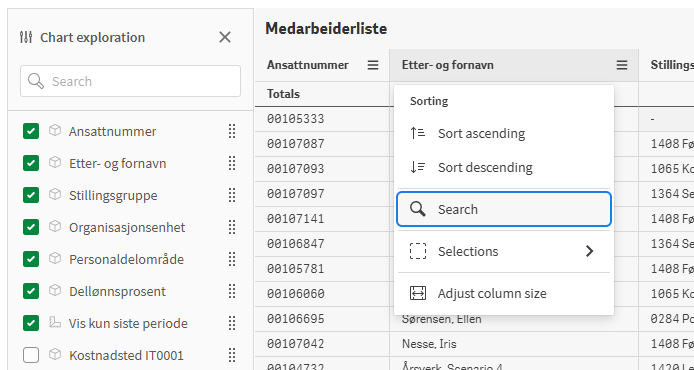Click the dashed square Selections icon
Screen dimensions: 694x370
click(x=418, y=251)
